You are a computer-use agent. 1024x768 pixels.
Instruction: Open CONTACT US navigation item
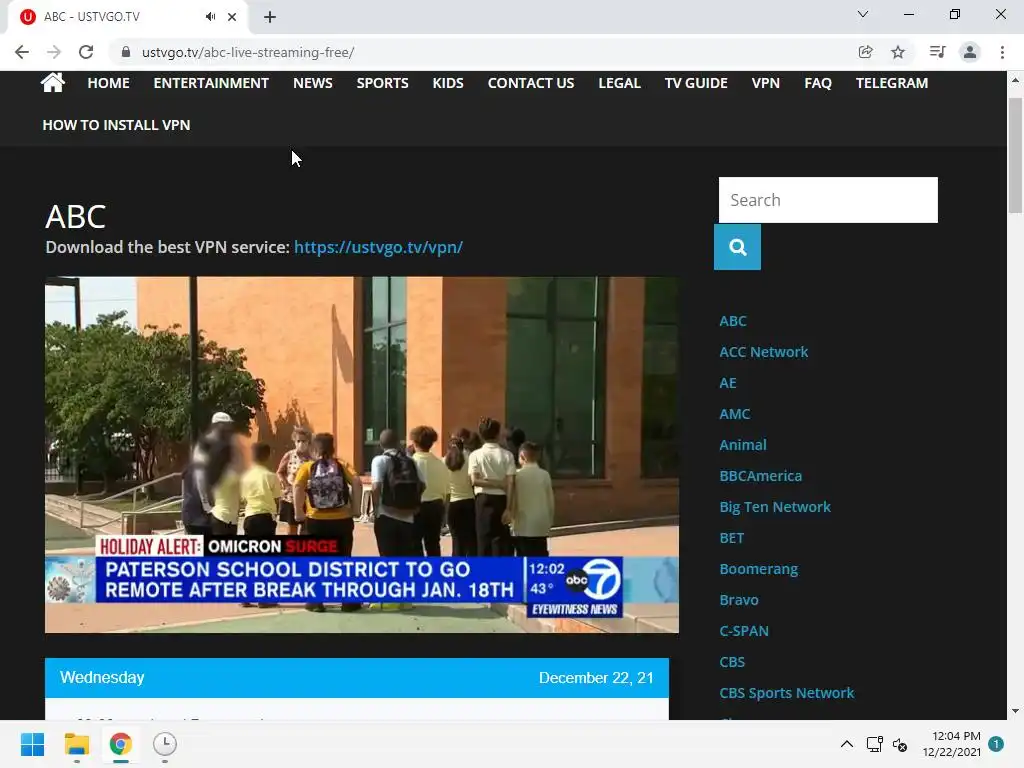[x=531, y=83]
